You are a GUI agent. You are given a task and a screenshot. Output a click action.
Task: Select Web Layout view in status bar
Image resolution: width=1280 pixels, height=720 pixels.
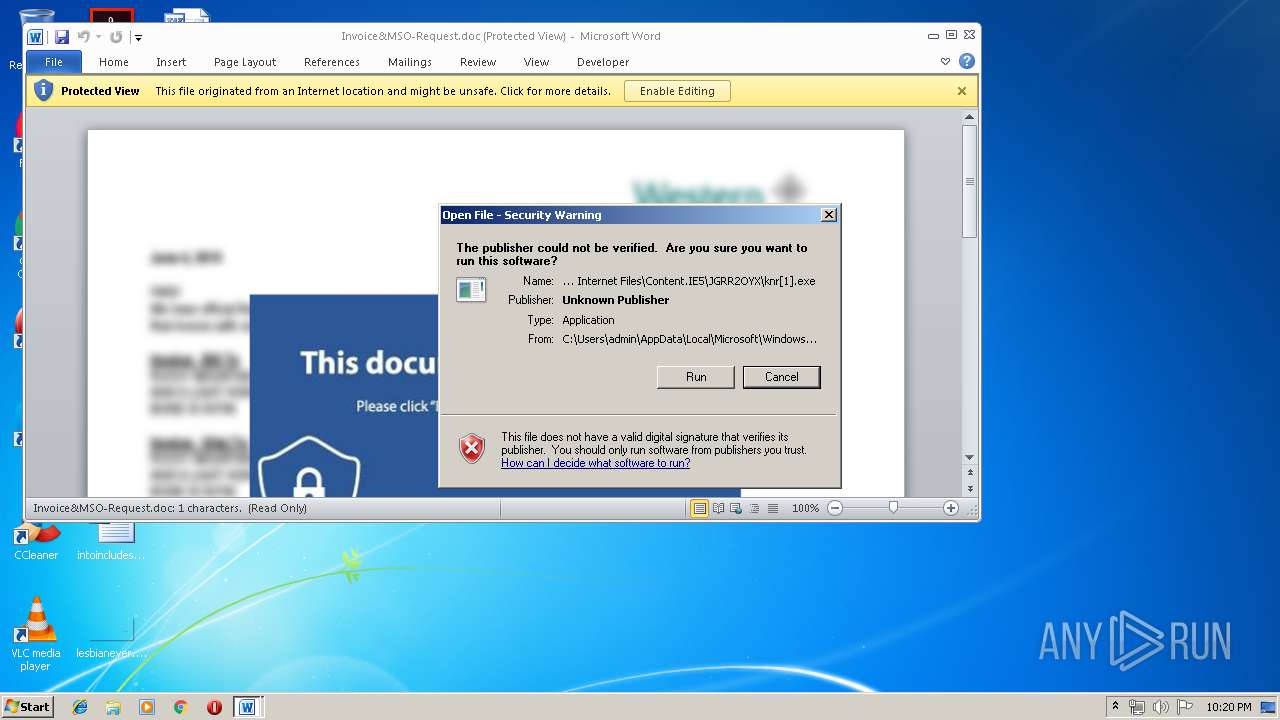pos(736,508)
